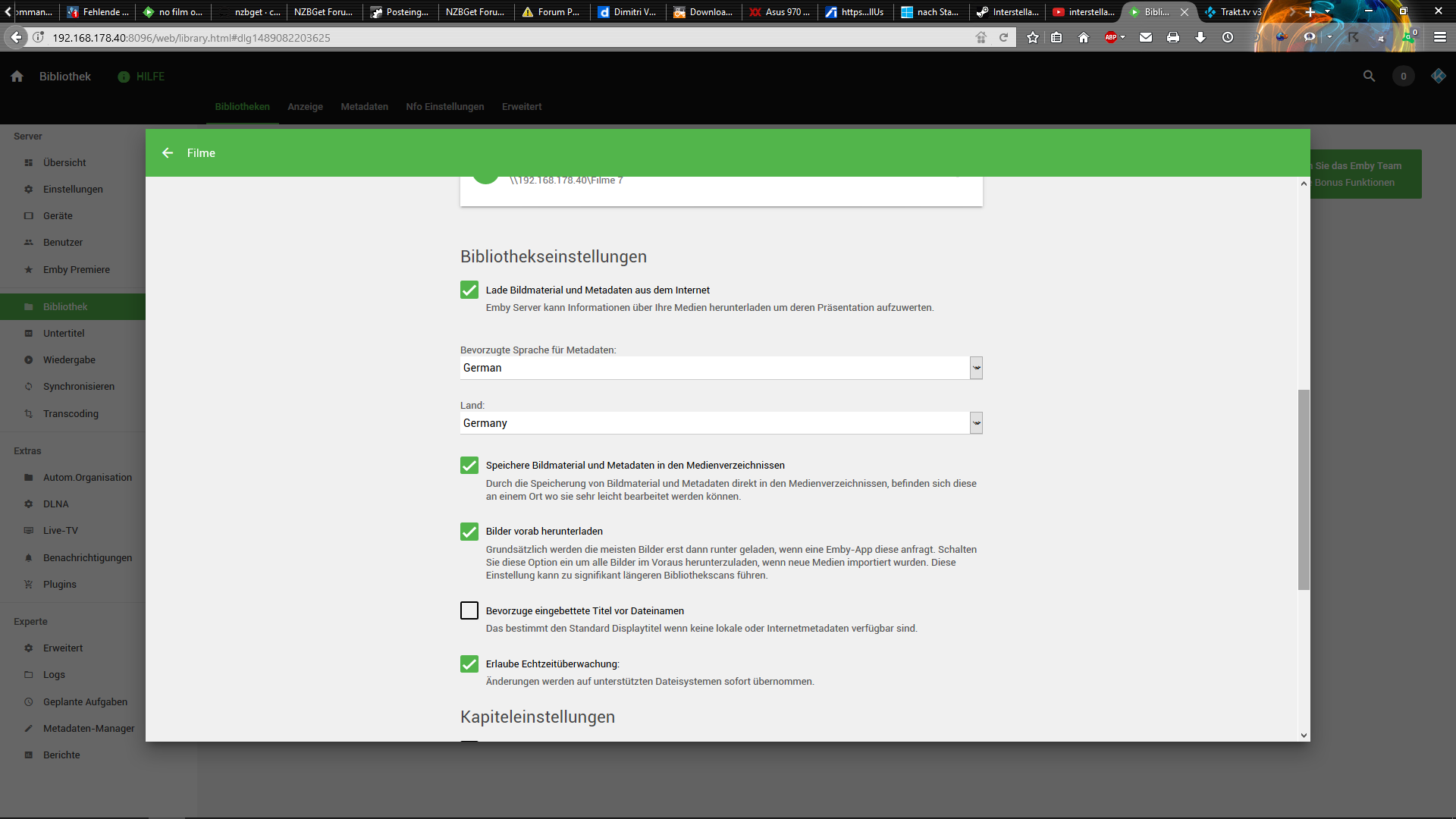The height and width of the screenshot is (819, 1456).
Task: Toggle Lade Bildmaterial und Metadaten aus dem Internet
Action: 469,290
